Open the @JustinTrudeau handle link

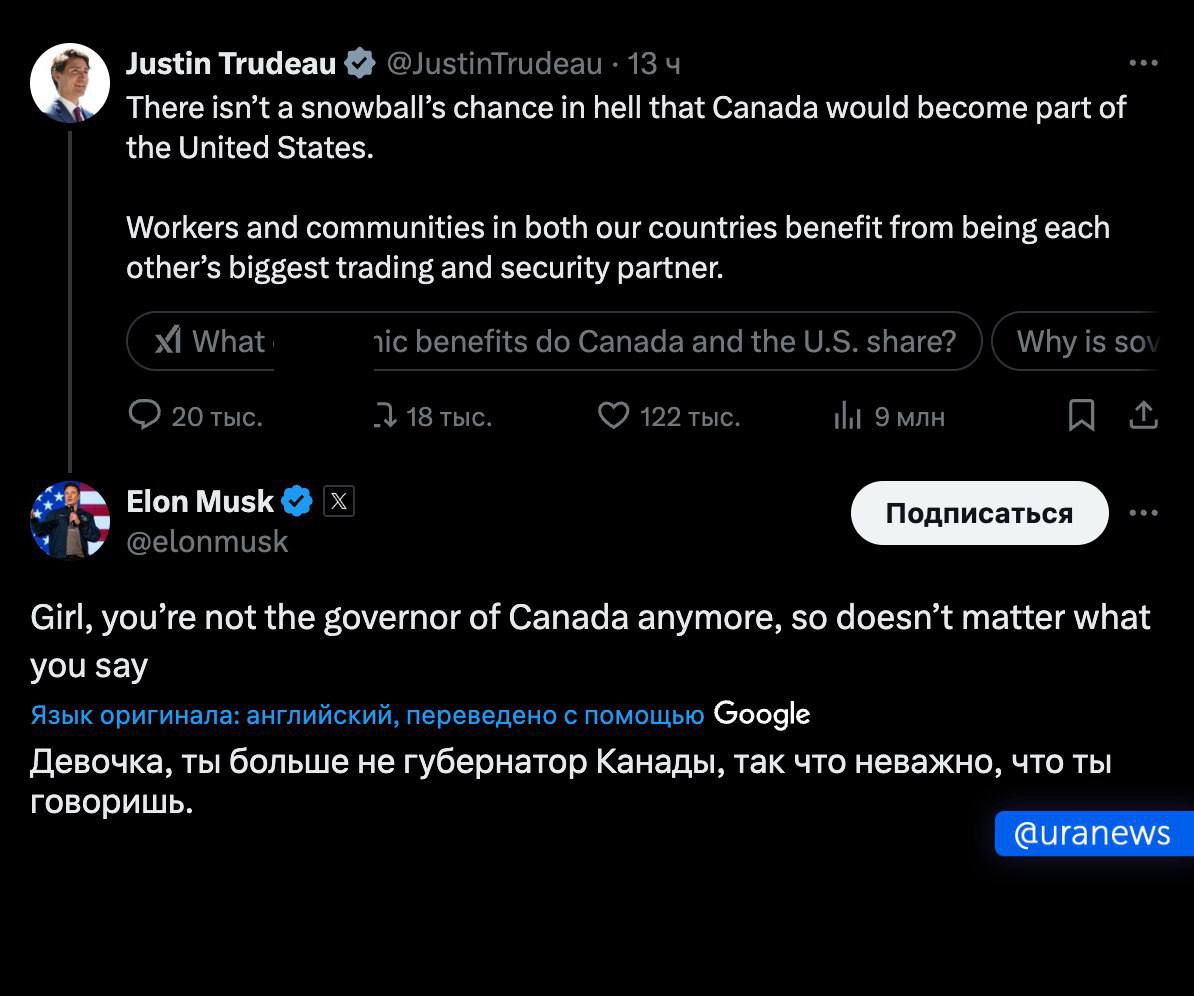click(494, 64)
